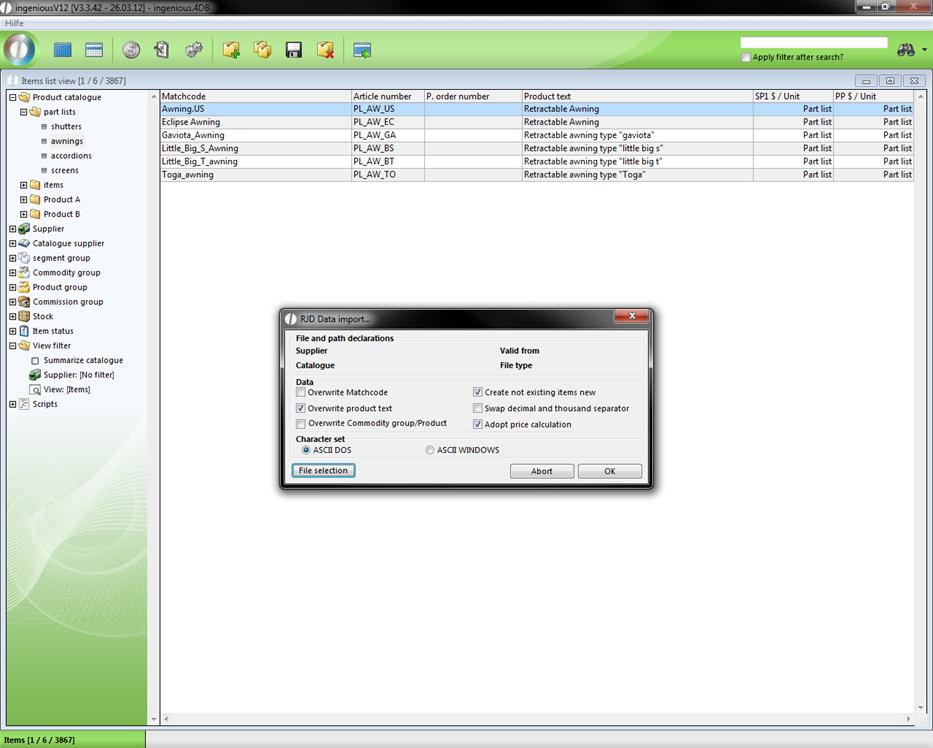Click the floppy disk save icon
933x748 pixels.
[293, 50]
